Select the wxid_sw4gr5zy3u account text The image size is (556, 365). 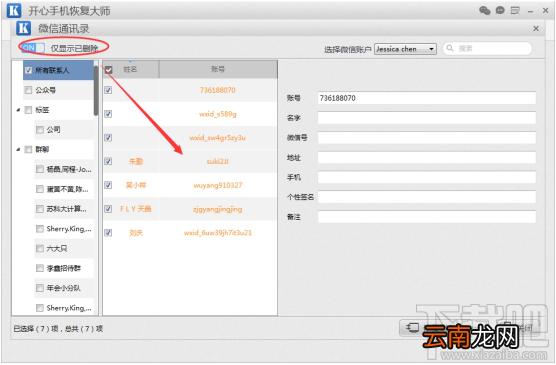pyautogui.click(x=218, y=138)
